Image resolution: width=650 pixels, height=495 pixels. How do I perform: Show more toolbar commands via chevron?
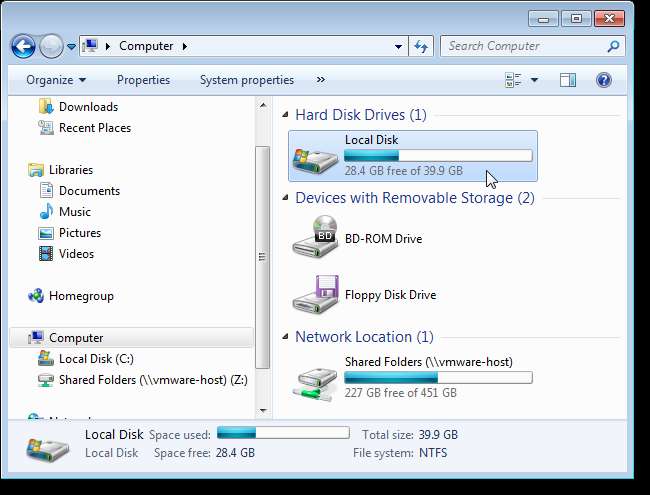320,80
